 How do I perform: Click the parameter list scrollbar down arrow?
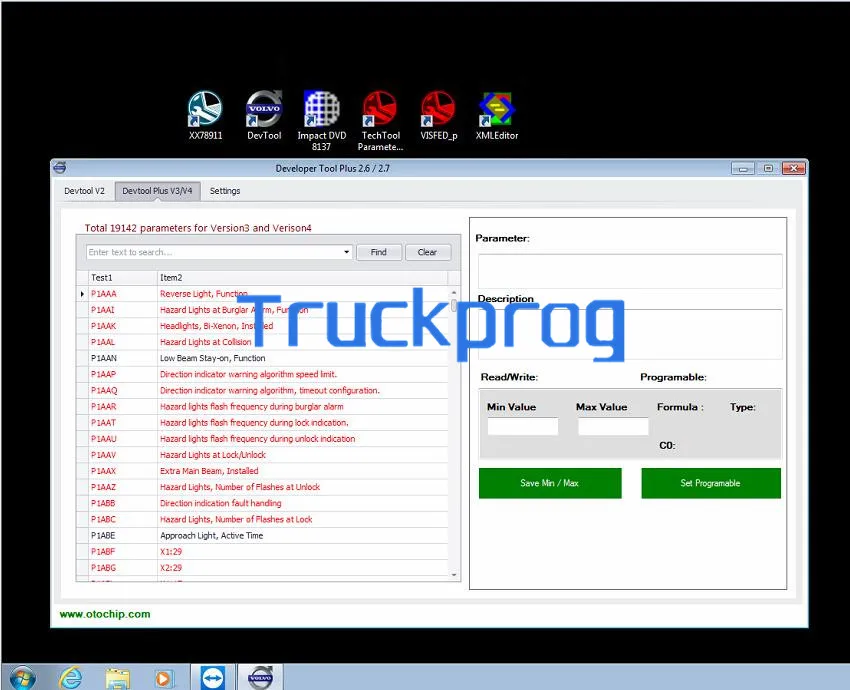[x=454, y=575]
